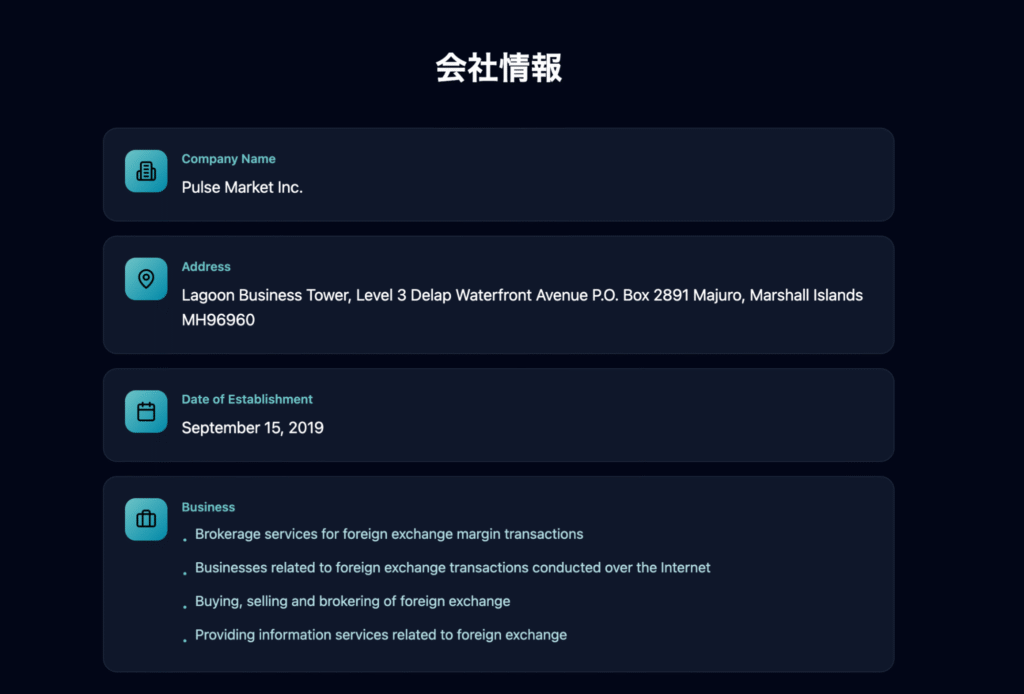The width and height of the screenshot is (1024, 694).
Task: Click the 会社情報 page heading
Action: pos(498,68)
